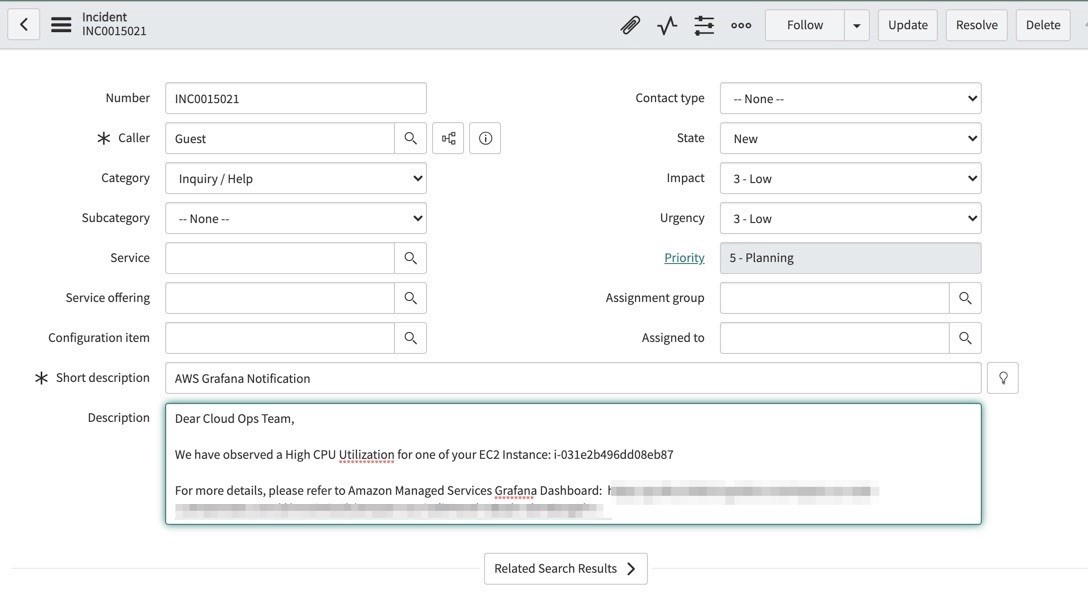
Task: Look up a Configuration item via the magnifier
Action: [x=410, y=338]
